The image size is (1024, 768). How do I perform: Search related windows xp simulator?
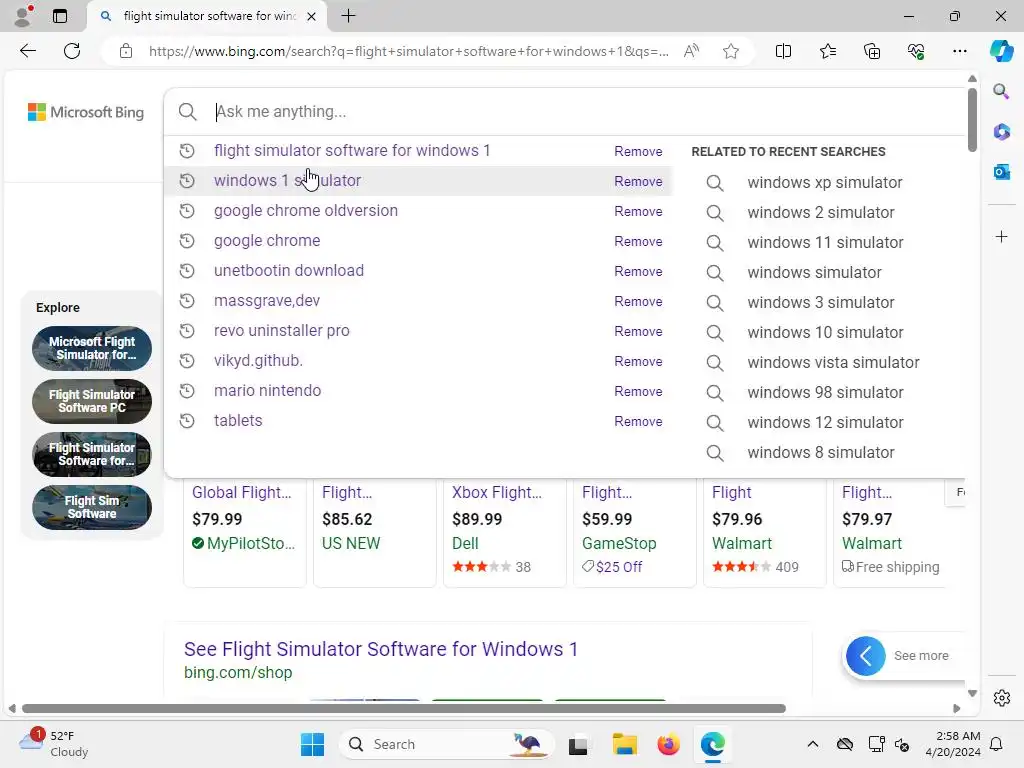(x=825, y=183)
